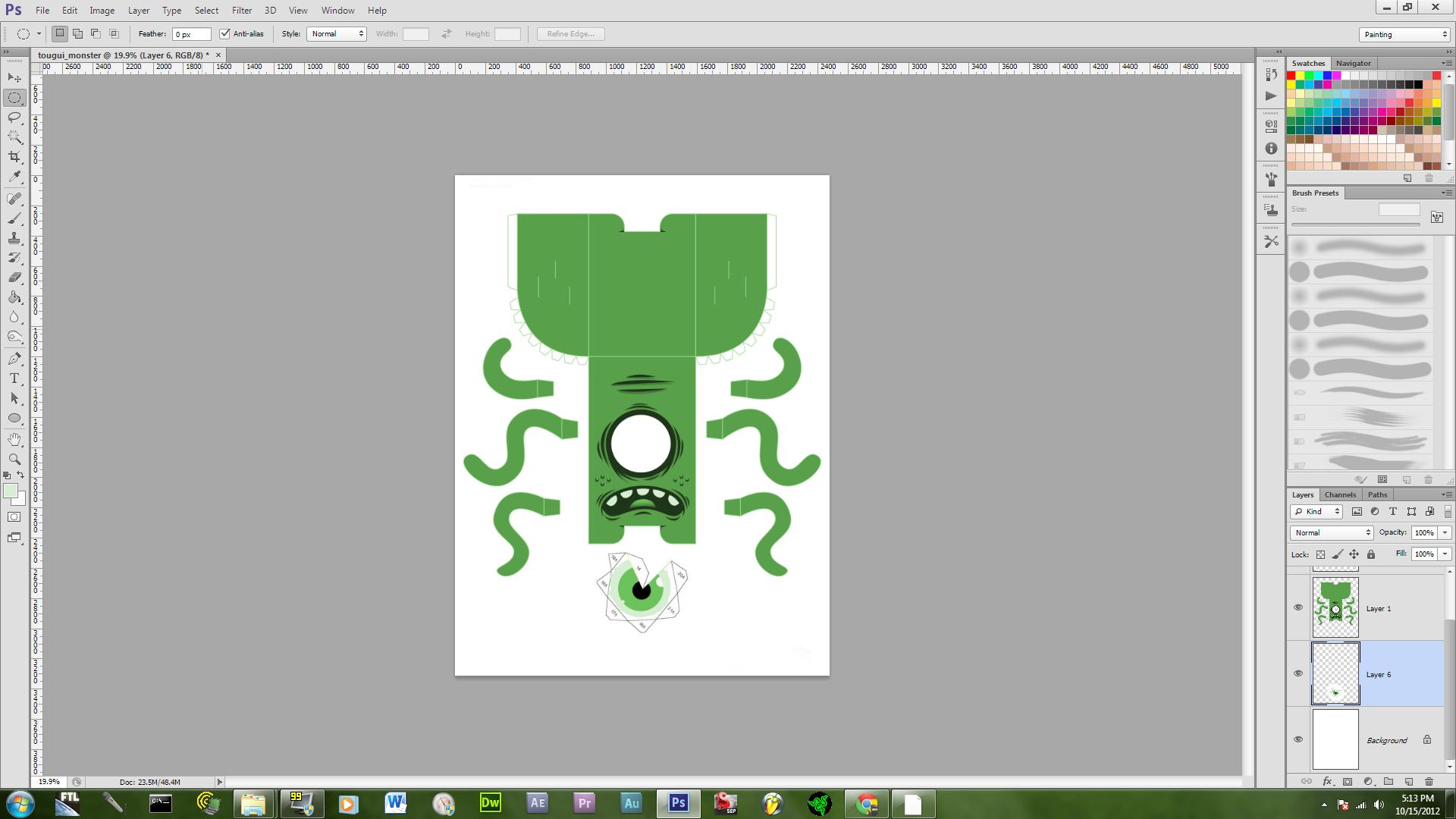Switch to the Paths tab

pyautogui.click(x=1377, y=494)
